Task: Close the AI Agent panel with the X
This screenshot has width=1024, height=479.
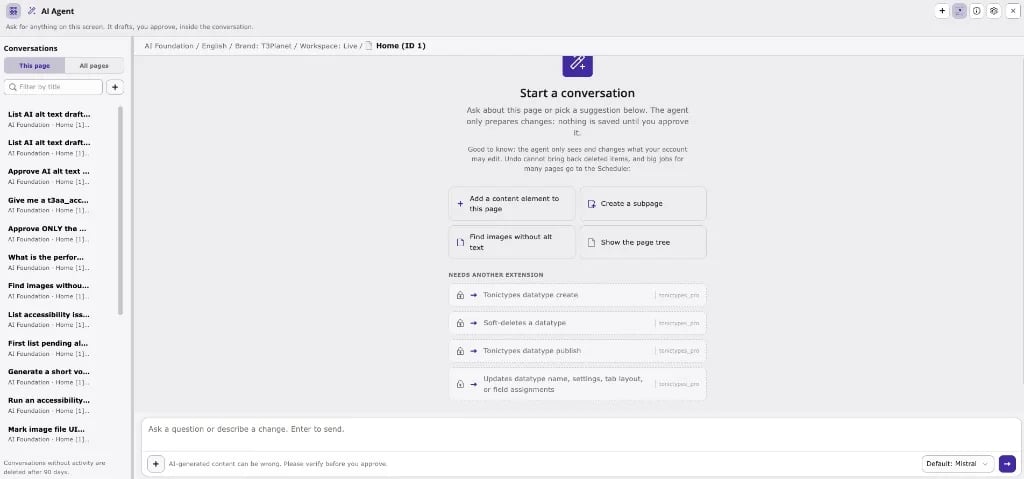Action: click(1012, 11)
